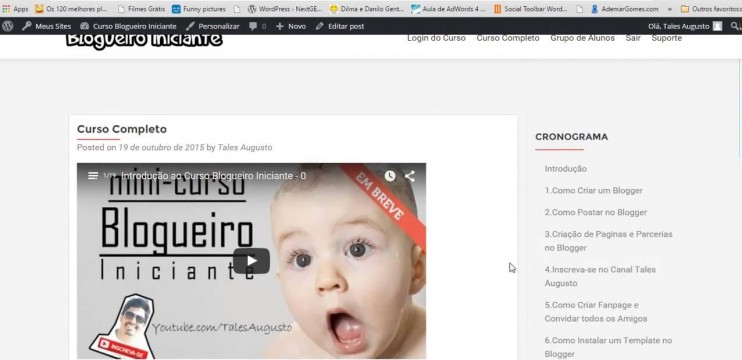
Task: Click the user avatar in admin bar
Action: 717,26
